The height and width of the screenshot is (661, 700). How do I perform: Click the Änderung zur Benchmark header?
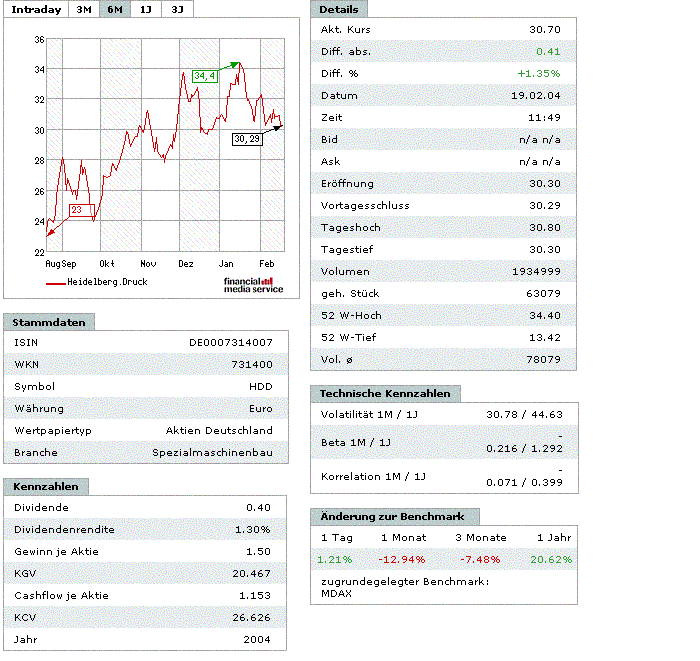[394, 516]
